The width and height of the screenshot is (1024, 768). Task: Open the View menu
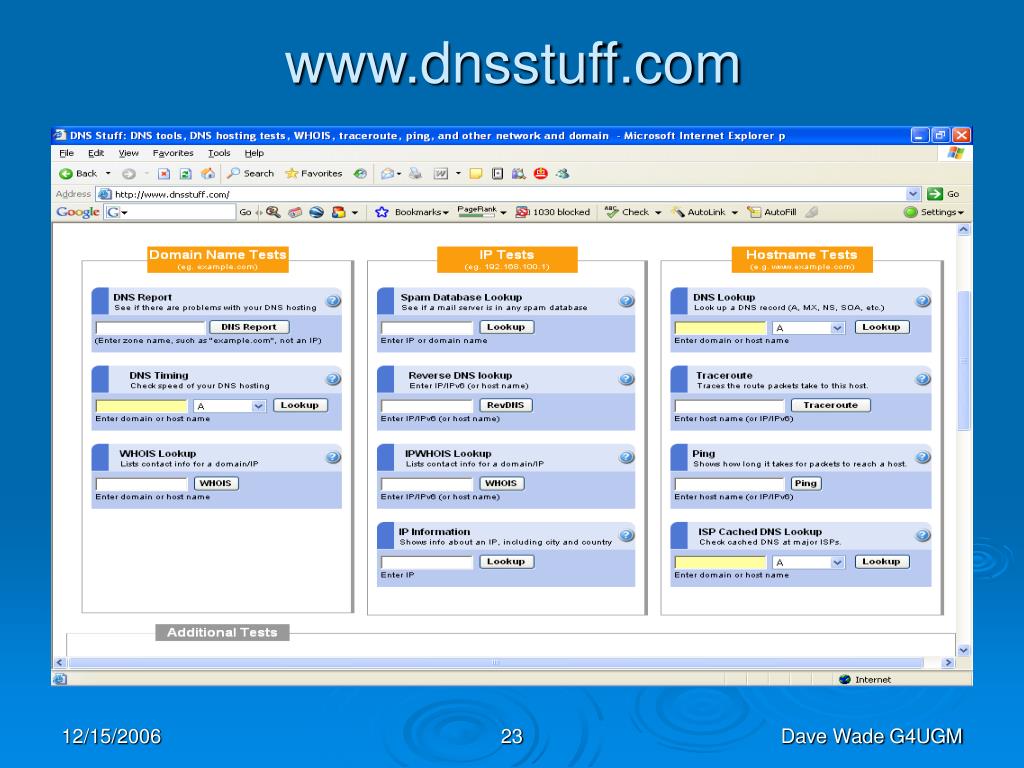click(129, 153)
